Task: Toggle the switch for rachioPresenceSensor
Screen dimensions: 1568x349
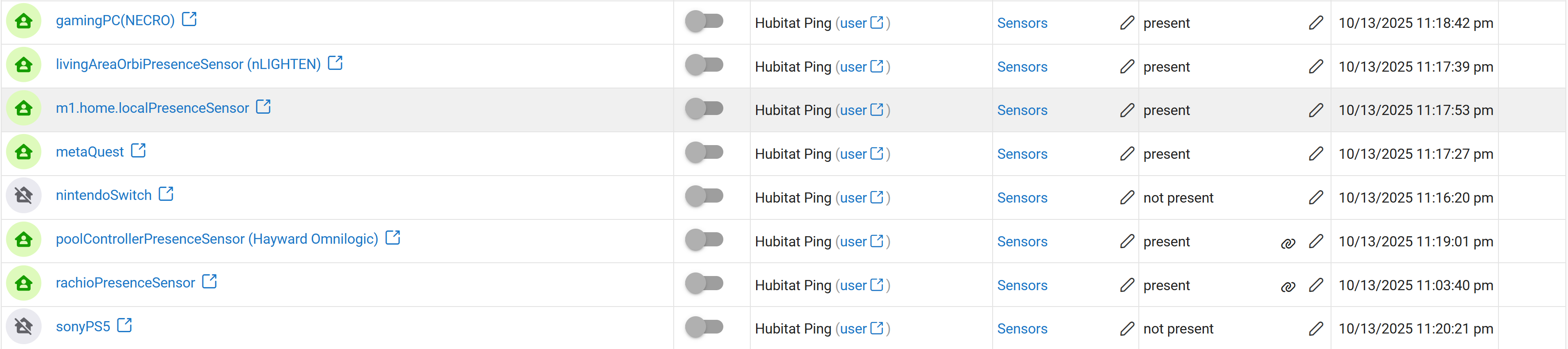Action: (x=704, y=284)
